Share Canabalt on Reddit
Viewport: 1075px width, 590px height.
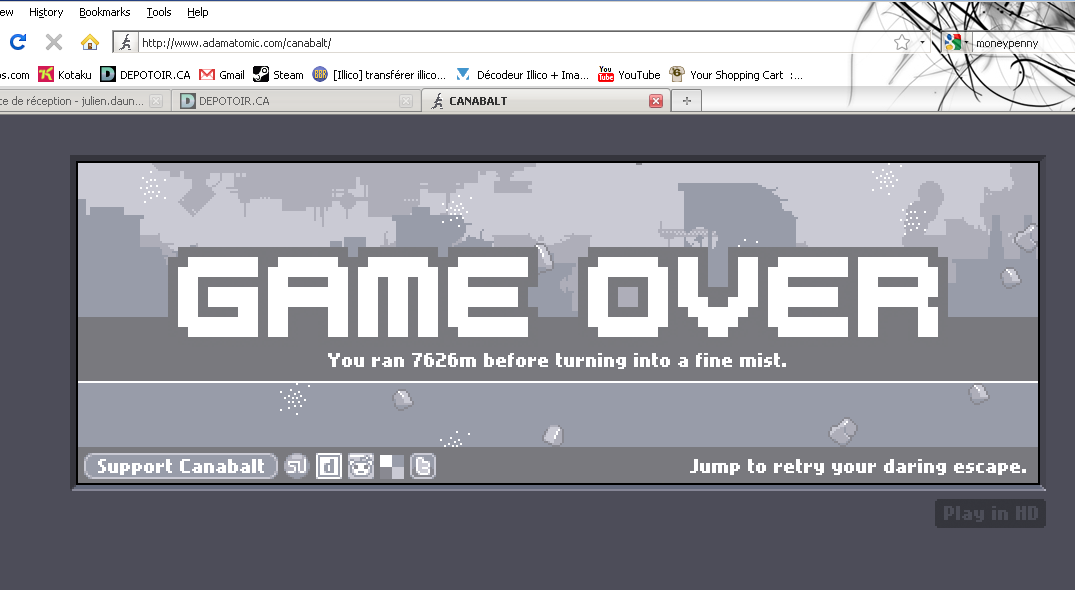coord(361,466)
